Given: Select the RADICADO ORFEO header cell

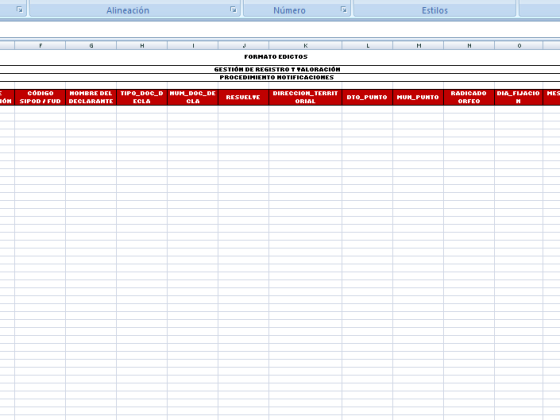Looking at the screenshot, I should point(469,97).
